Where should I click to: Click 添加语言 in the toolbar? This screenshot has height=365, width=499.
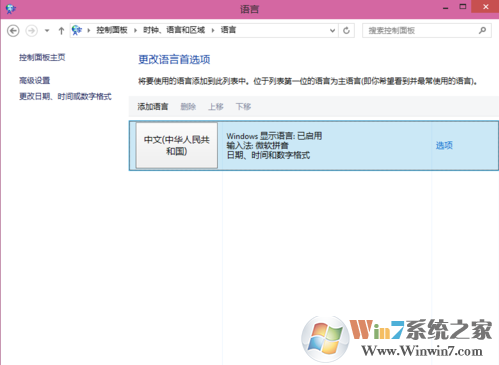[153, 107]
